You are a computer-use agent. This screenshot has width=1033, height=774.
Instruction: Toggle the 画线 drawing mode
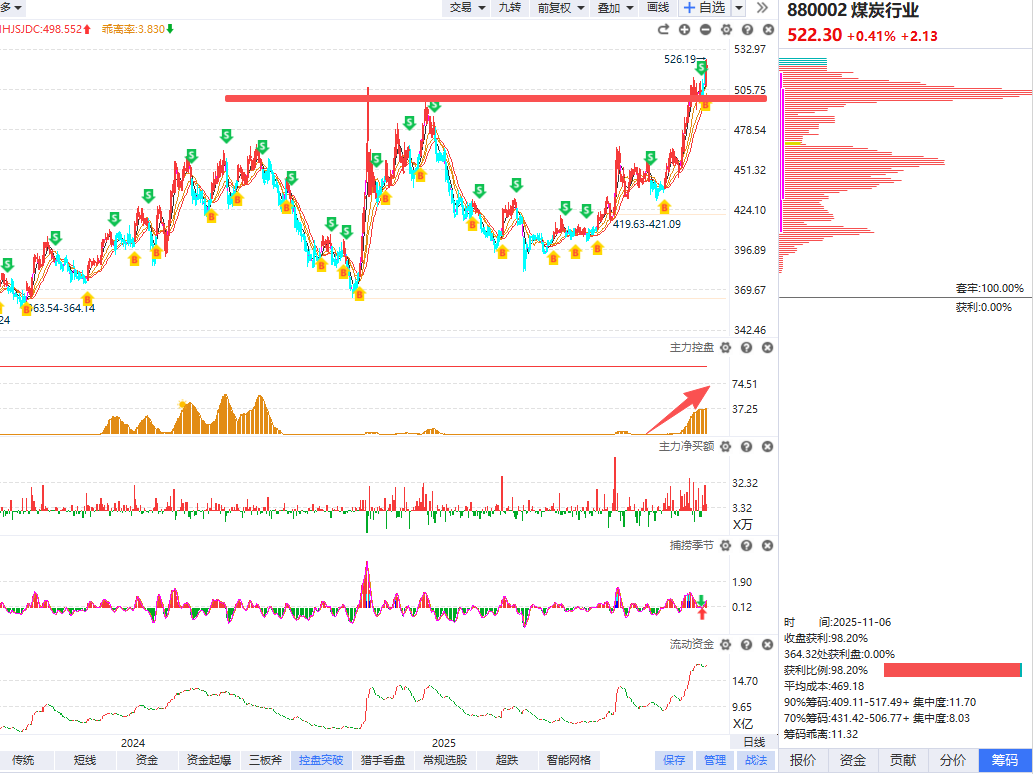coord(658,8)
